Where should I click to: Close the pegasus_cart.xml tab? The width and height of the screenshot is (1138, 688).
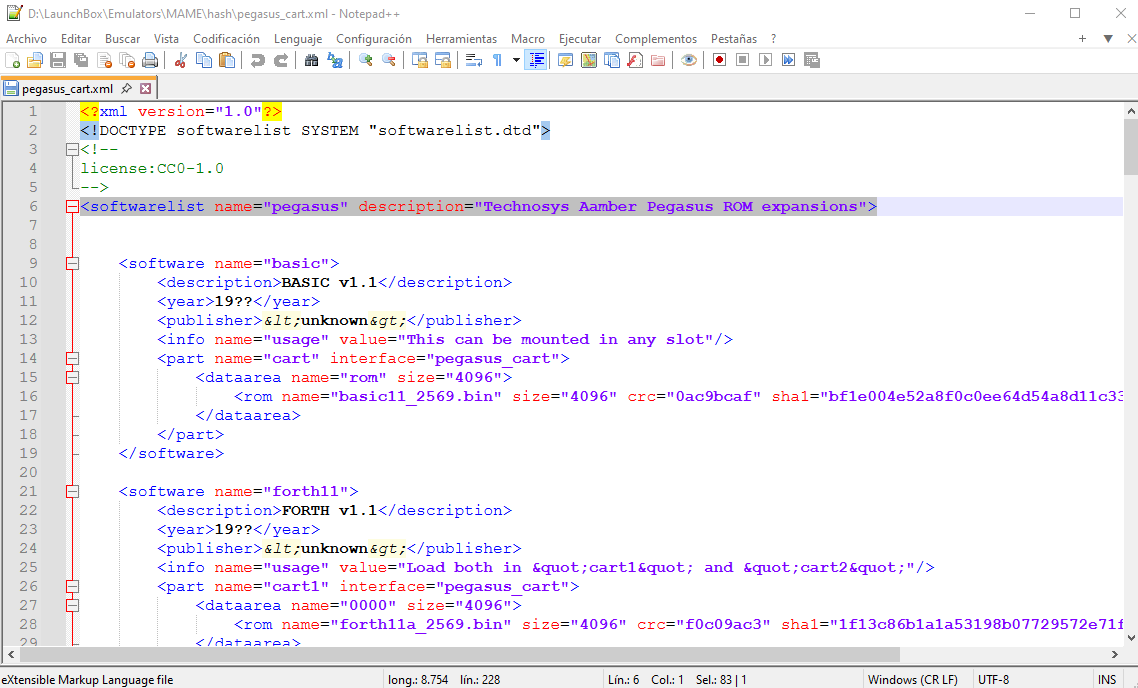(x=145, y=89)
